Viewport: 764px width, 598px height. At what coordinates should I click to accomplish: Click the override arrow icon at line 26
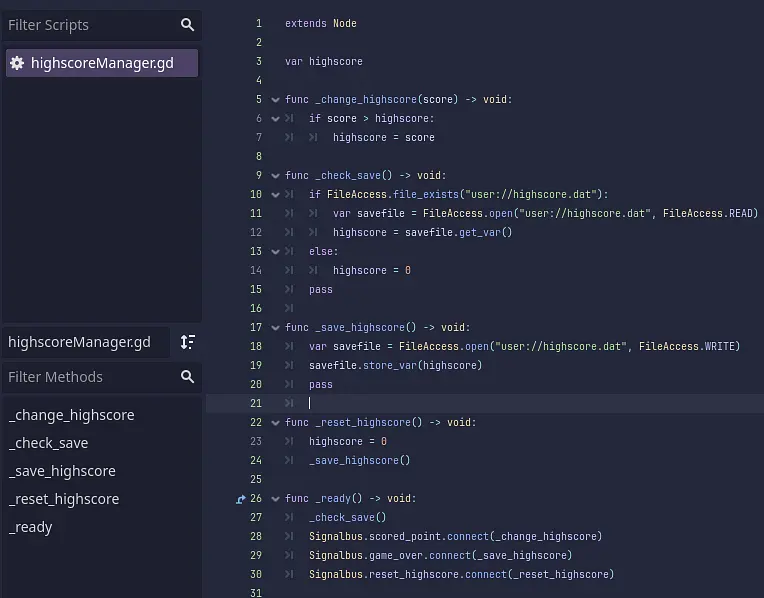241,499
